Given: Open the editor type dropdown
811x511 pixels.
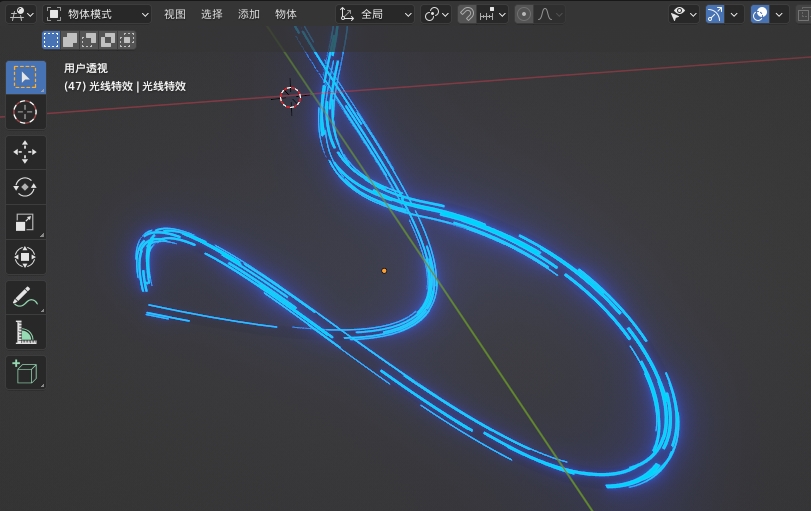Looking at the screenshot, I should pyautogui.click(x=21, y=14).
